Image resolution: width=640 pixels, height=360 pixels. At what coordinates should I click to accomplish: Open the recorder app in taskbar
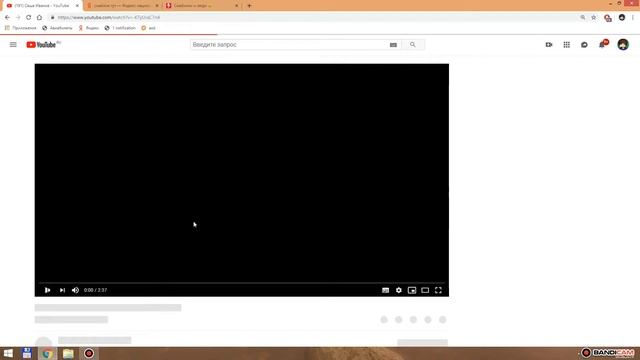coord(89,353)
